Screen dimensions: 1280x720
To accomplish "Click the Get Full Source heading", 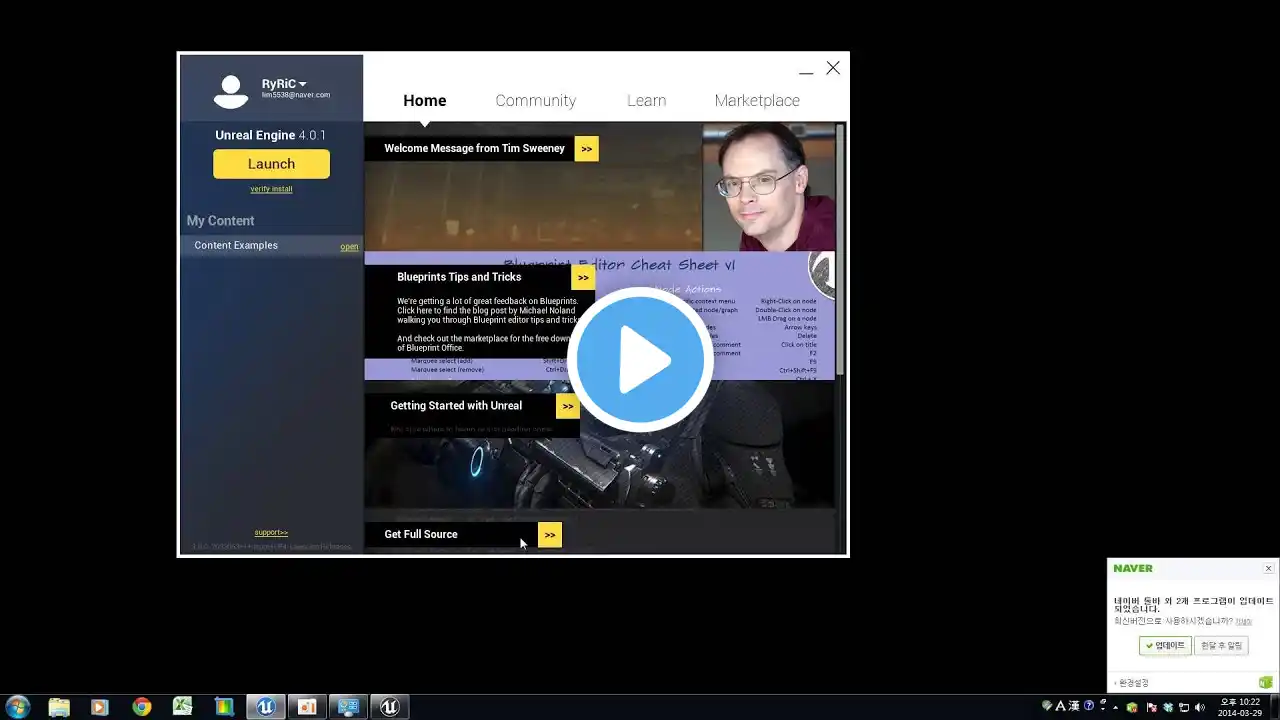I will [x=421, y=534].
